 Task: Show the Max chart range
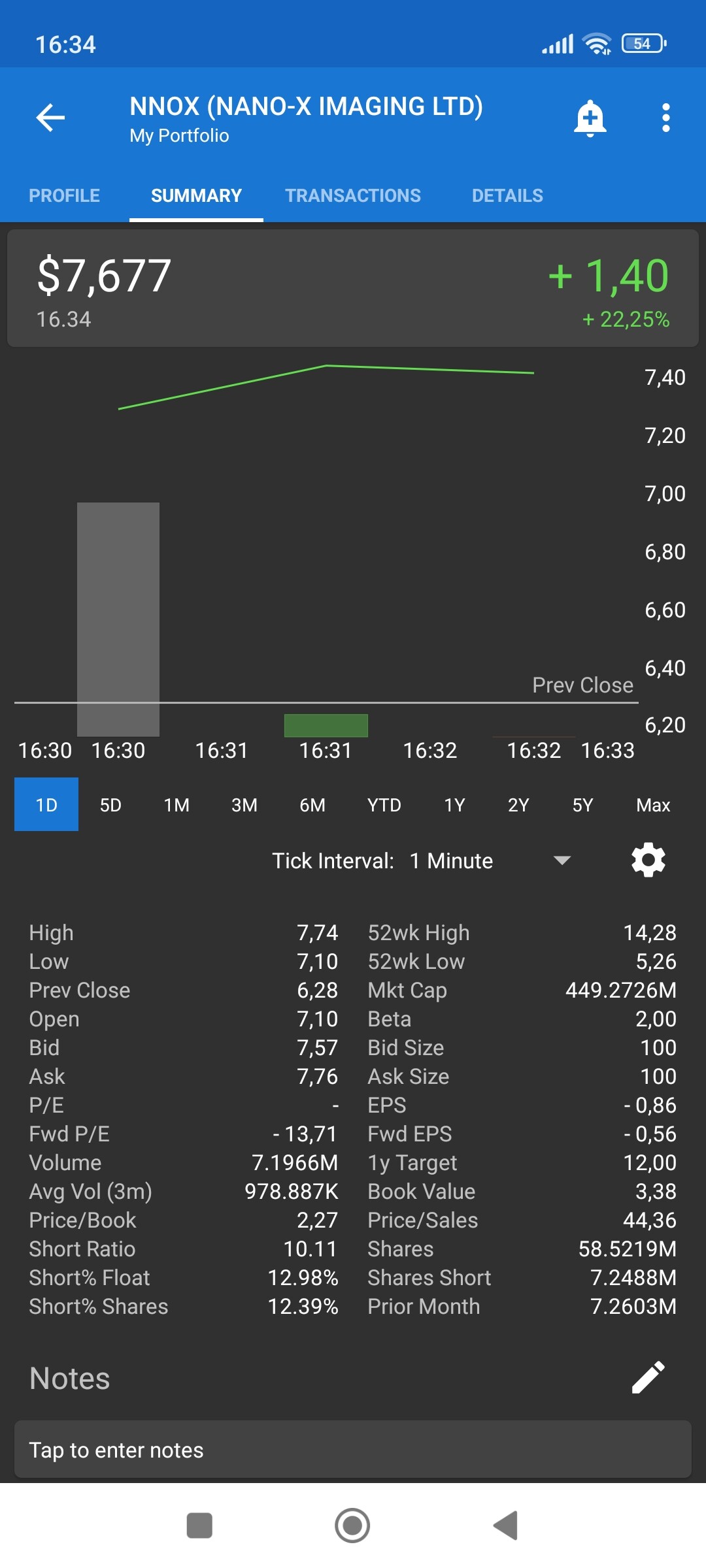pos(653,805)
